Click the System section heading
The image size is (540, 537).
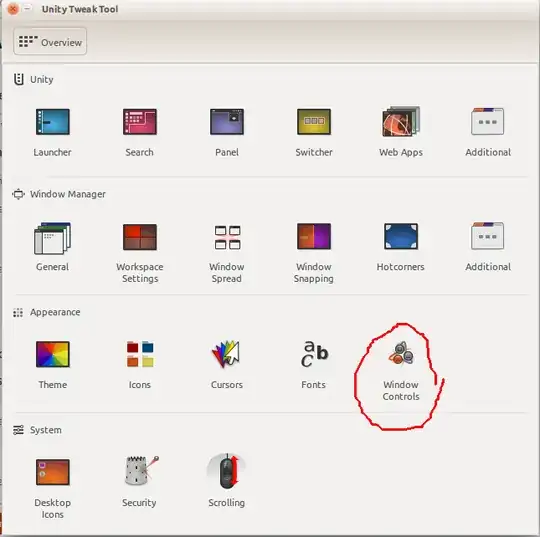coord(46,430)
